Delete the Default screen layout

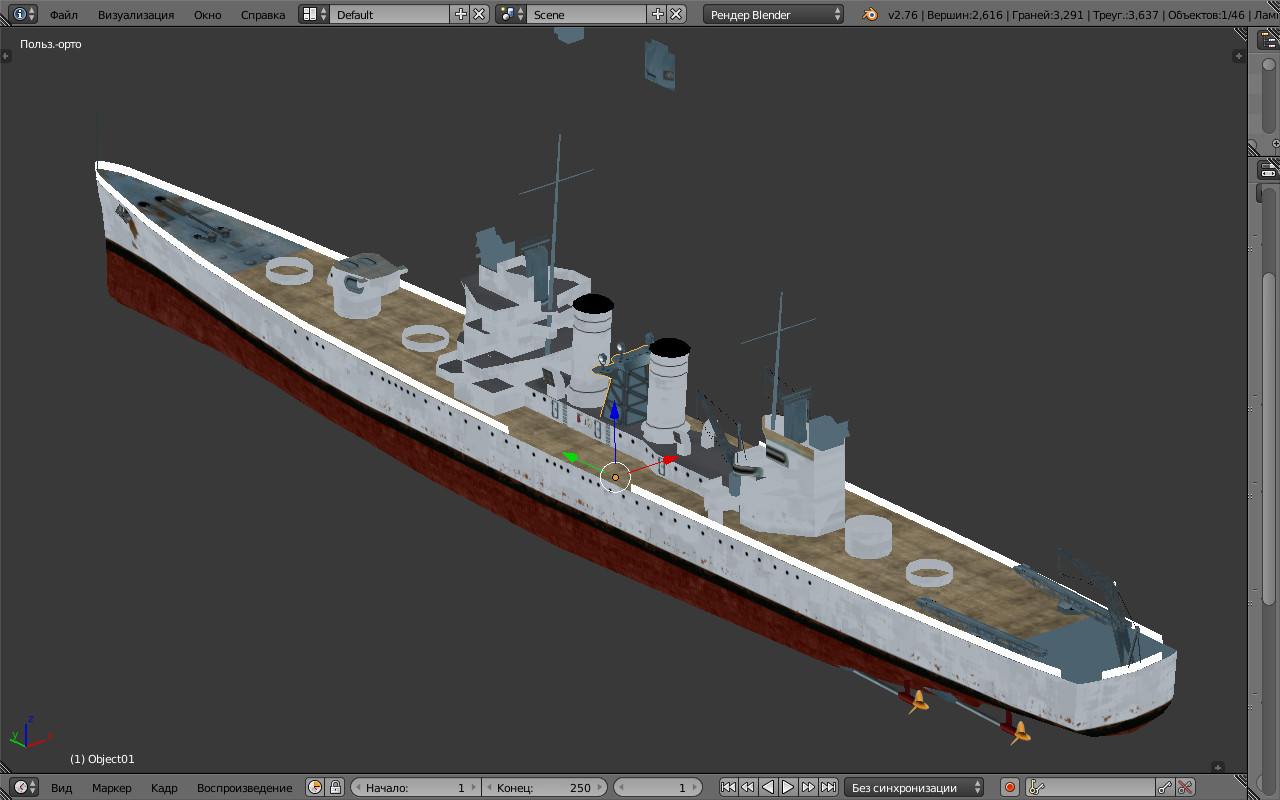(x=479, y=14)
